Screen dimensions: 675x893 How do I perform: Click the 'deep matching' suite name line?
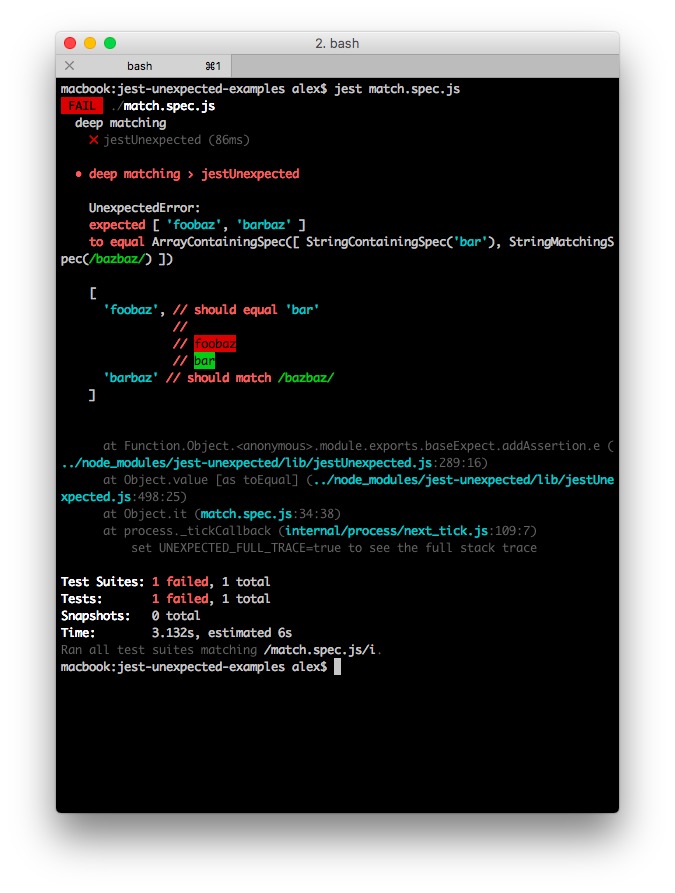[121, 123]
